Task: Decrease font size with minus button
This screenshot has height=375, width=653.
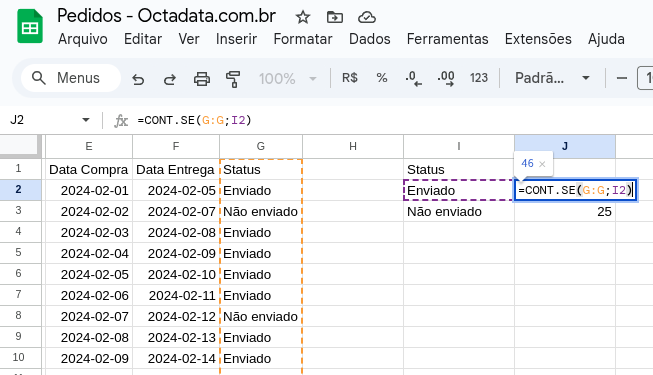Action: [x=622, y=78]
